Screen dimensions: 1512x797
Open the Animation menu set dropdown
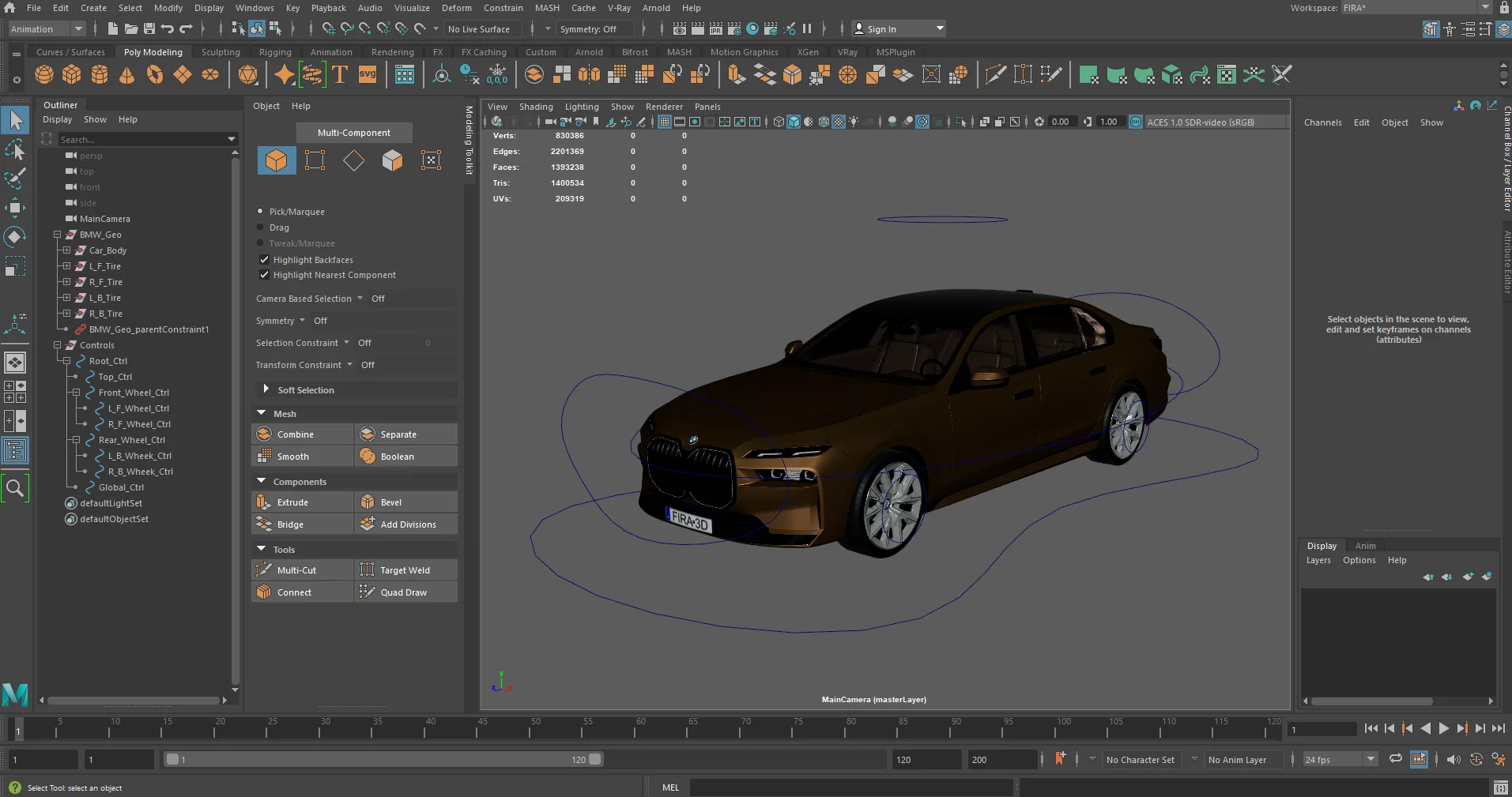47,29
